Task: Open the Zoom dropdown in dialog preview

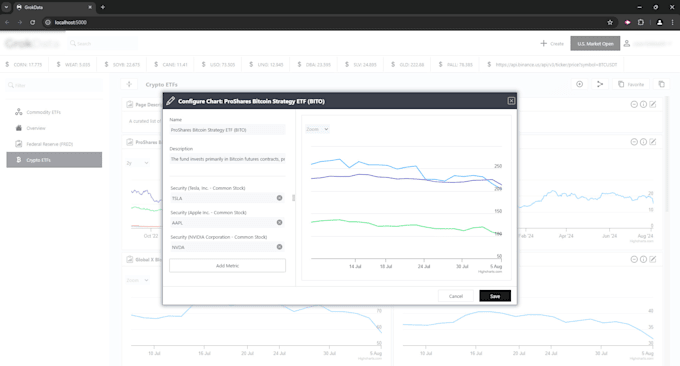Action: pos(317,129)
